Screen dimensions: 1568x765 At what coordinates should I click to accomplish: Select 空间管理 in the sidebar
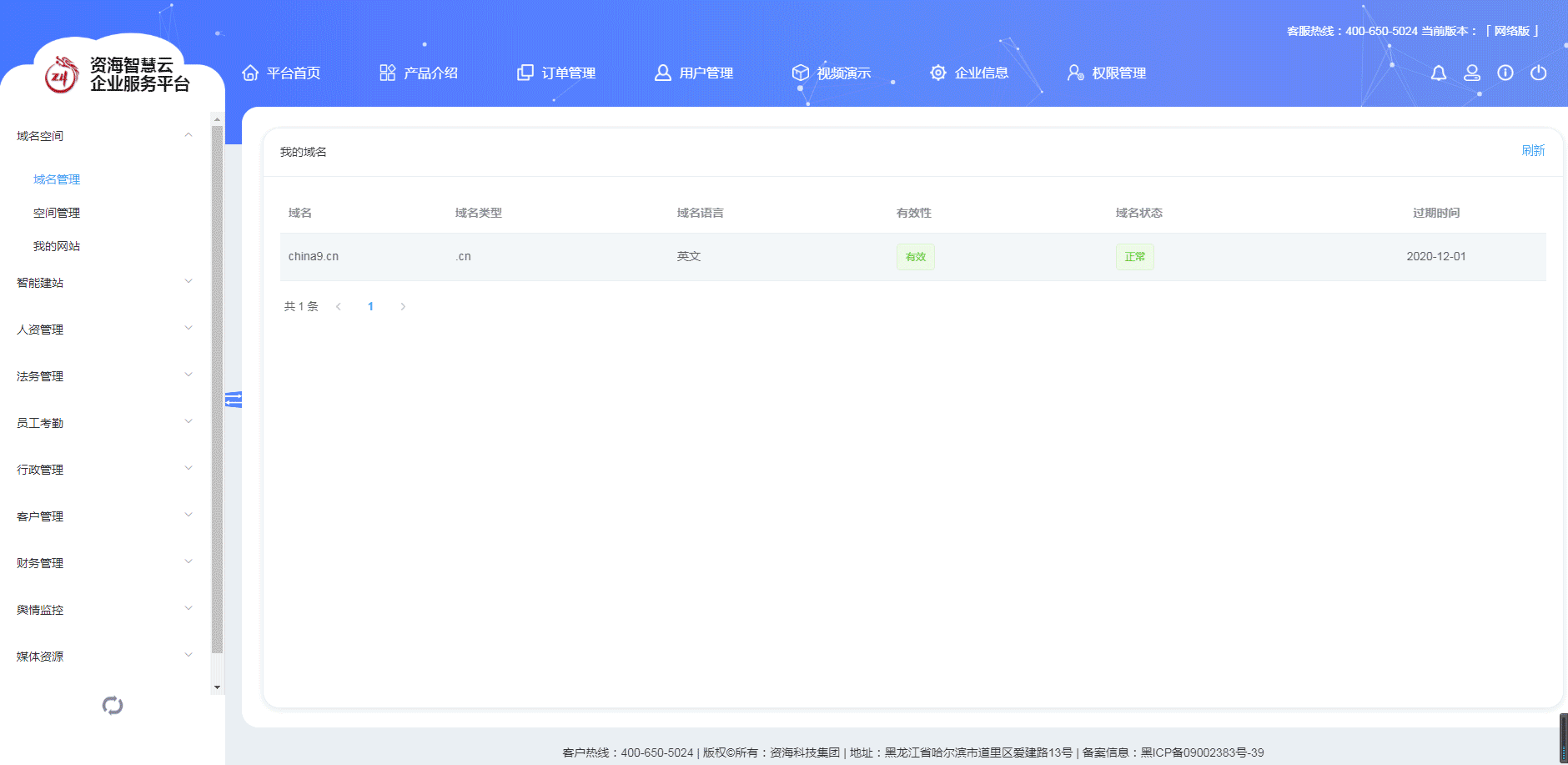[x=57, y=213]
